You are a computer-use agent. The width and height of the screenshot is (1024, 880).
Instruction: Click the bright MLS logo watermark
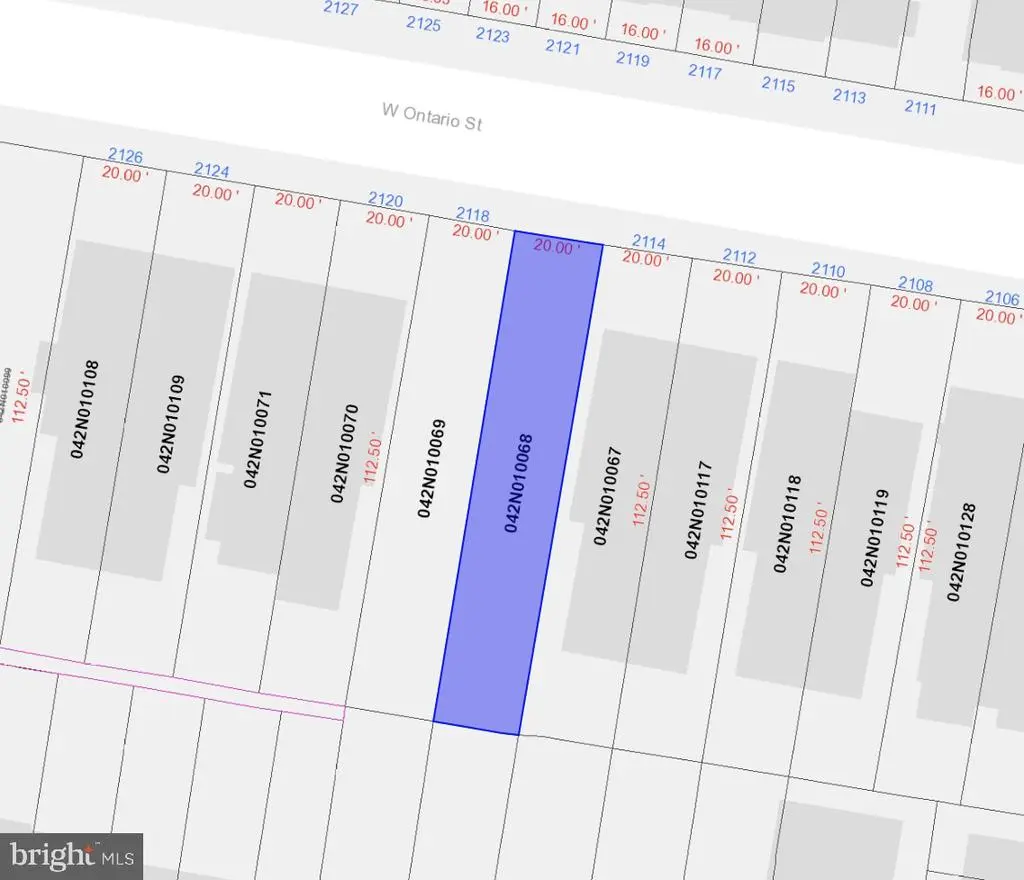71,856
